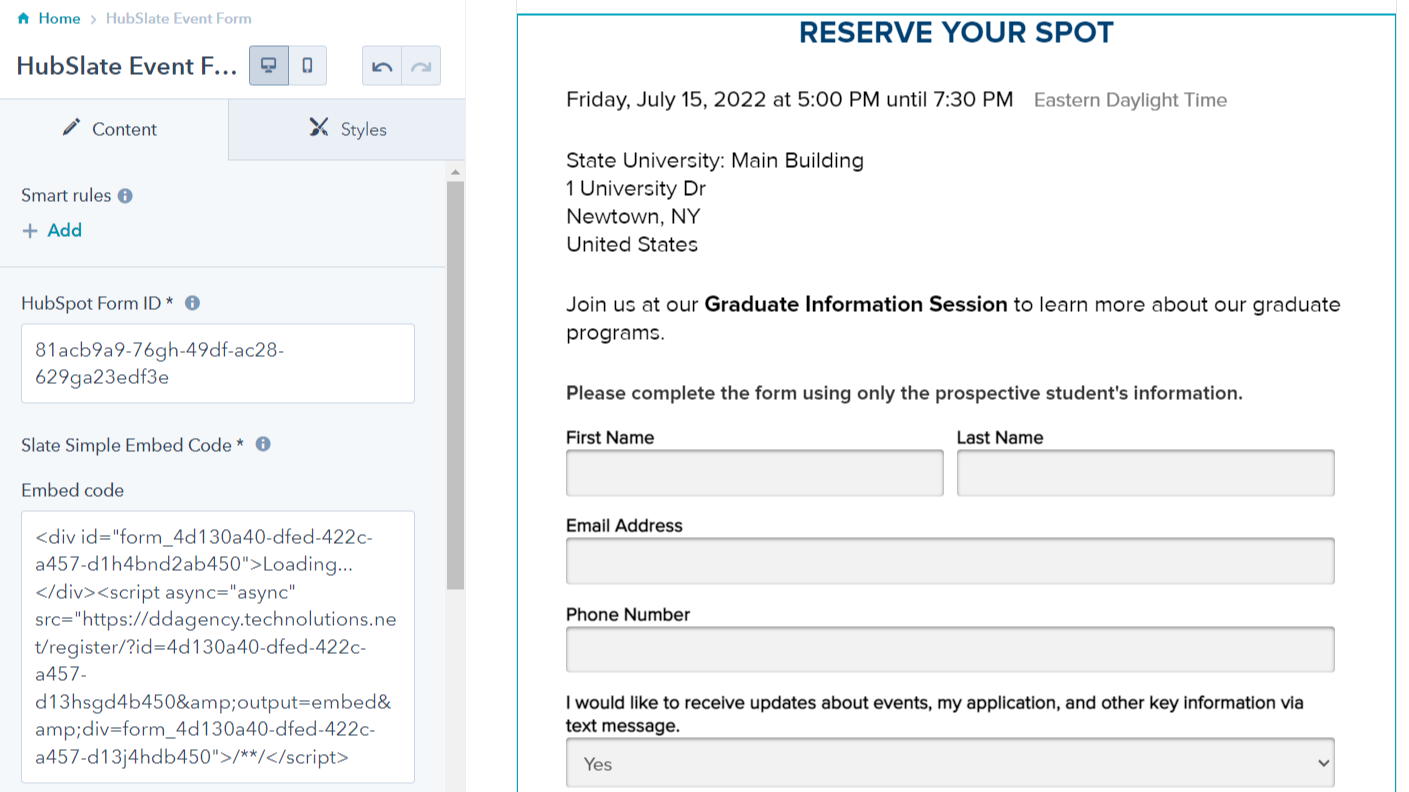Click the sidebar scroll up arrow
Viewport: 1409px width, 792px height.
[x=455, y=172]
